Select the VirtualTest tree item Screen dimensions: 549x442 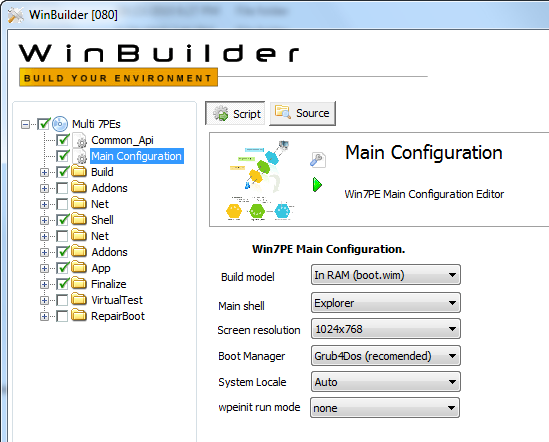click(x=117, y=300)
